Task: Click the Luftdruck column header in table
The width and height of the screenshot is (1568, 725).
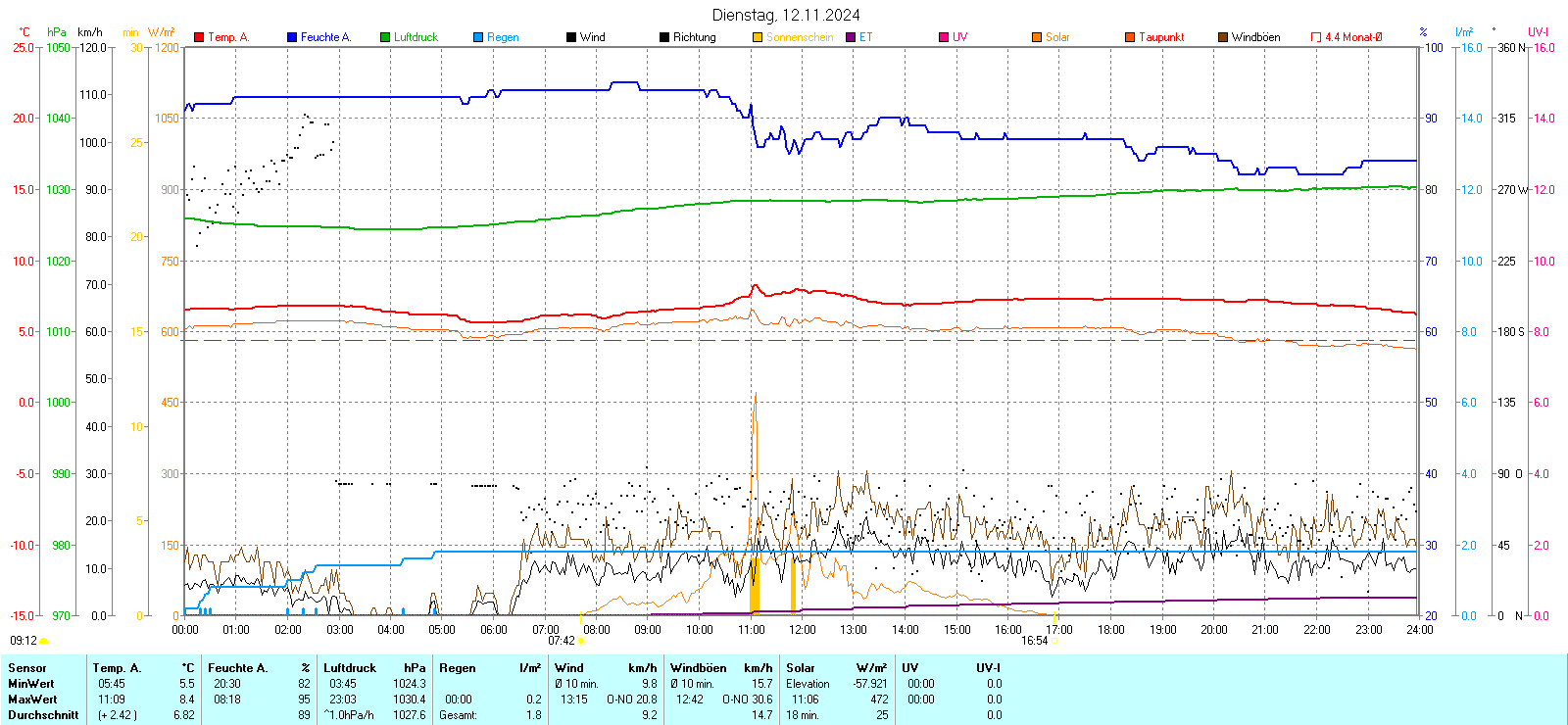Action: pyautogui.click(x=350, y=668)
